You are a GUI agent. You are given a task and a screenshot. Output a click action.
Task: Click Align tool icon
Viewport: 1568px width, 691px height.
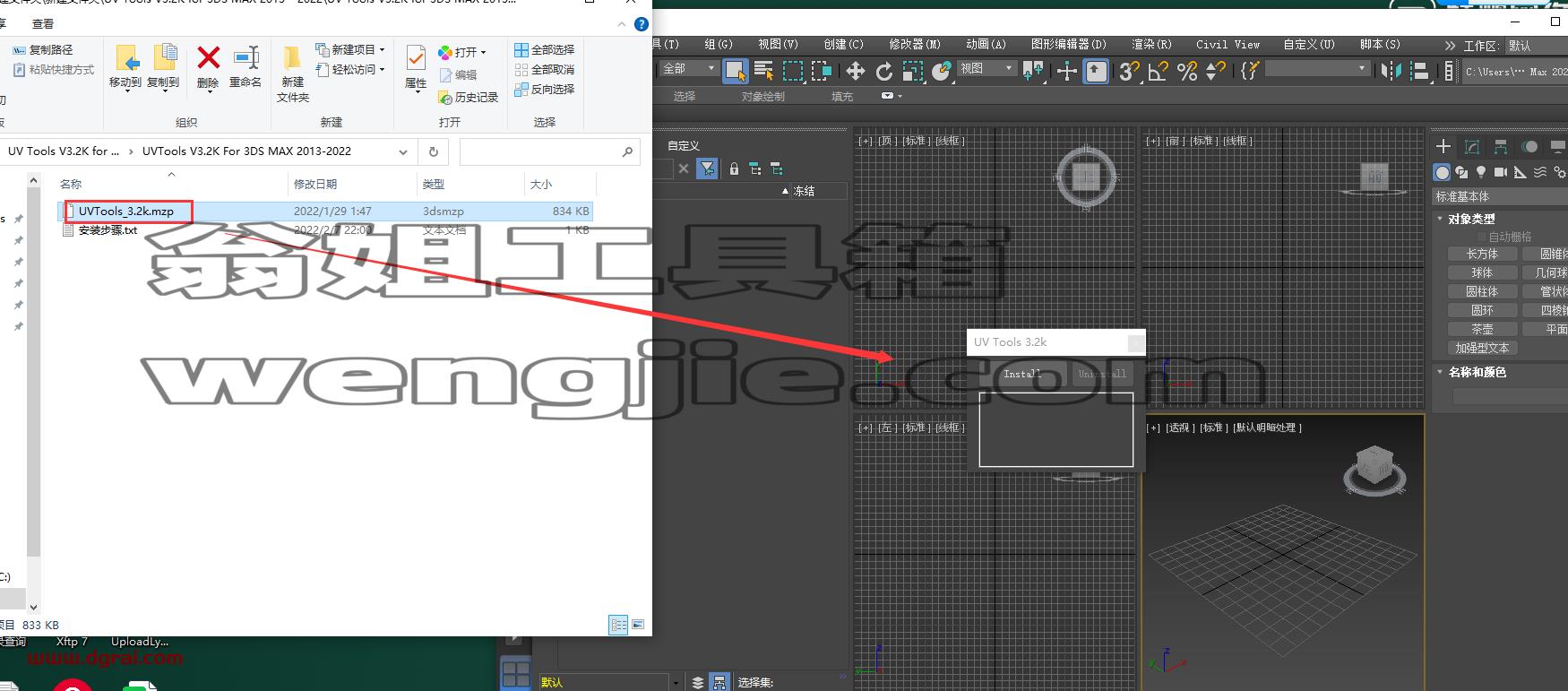1419,71
